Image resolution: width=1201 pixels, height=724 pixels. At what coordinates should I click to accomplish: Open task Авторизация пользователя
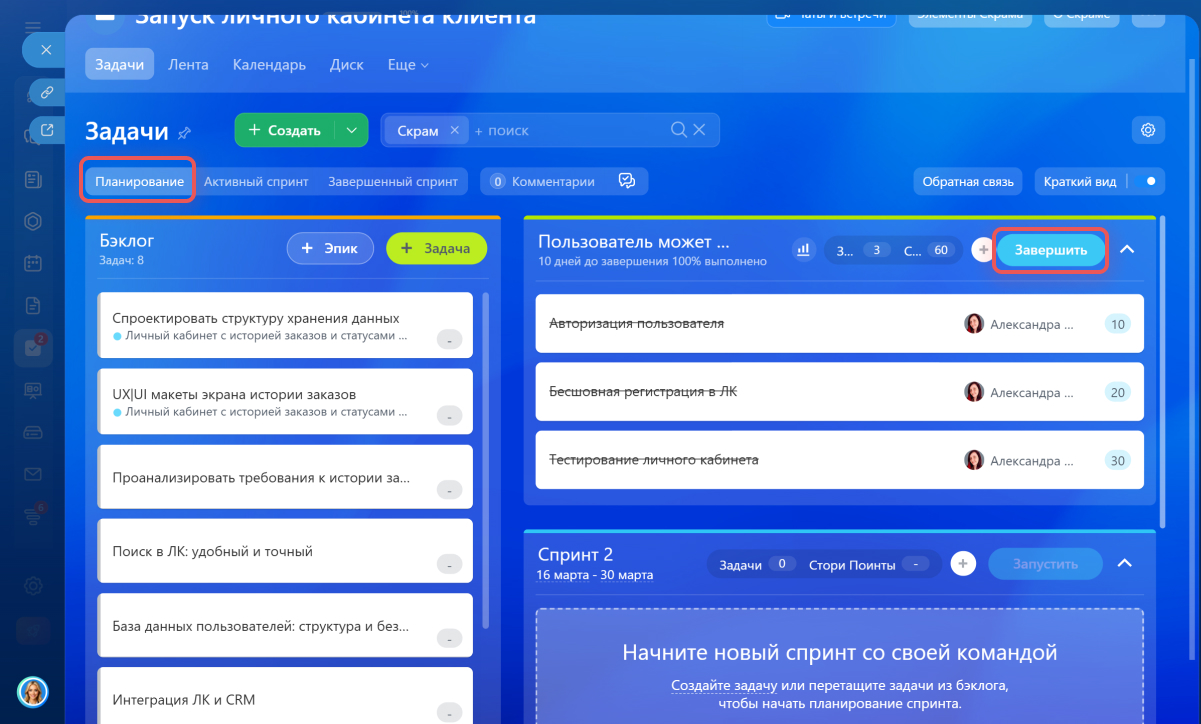point(636,324)
